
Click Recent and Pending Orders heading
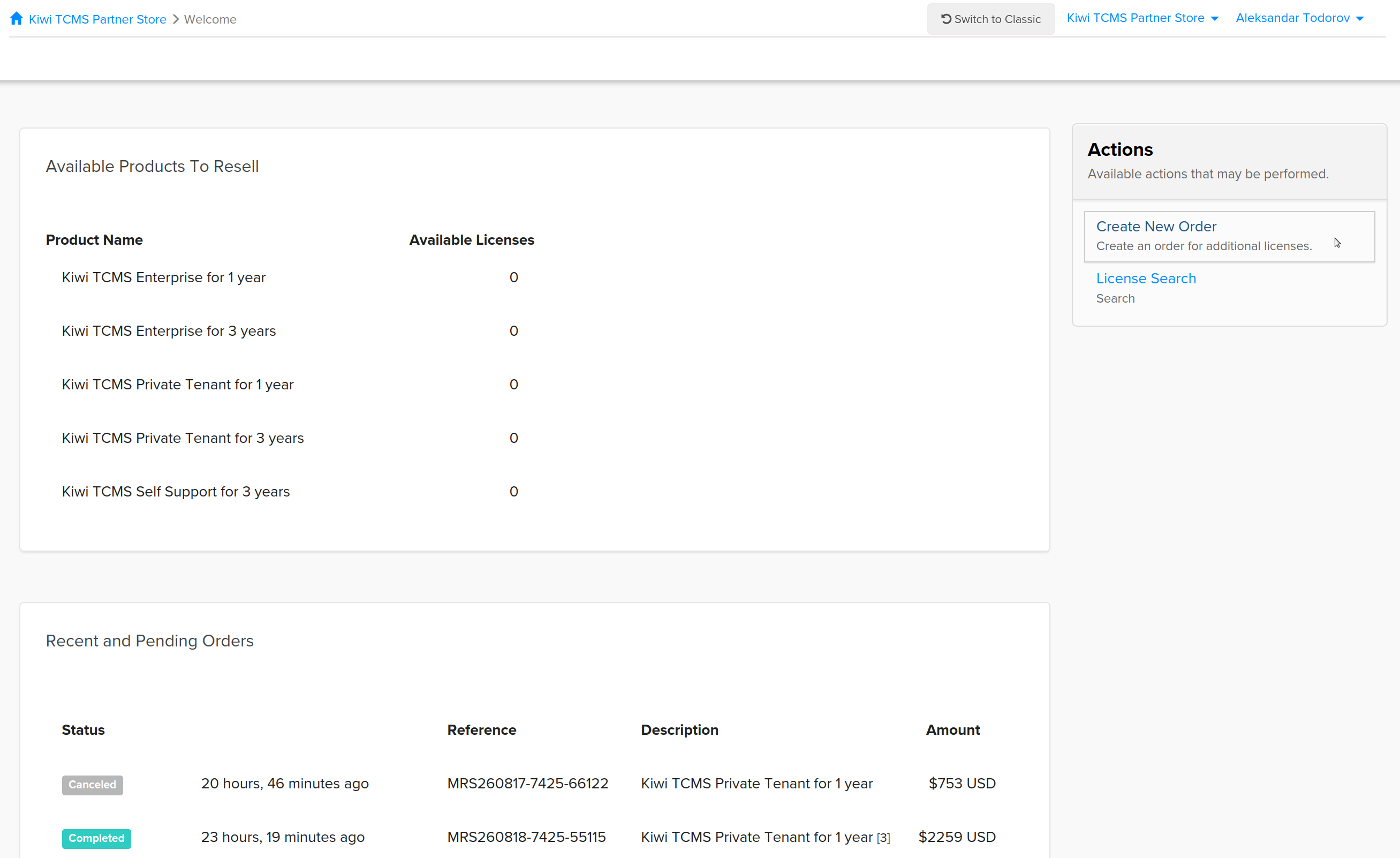coord(149,641)
